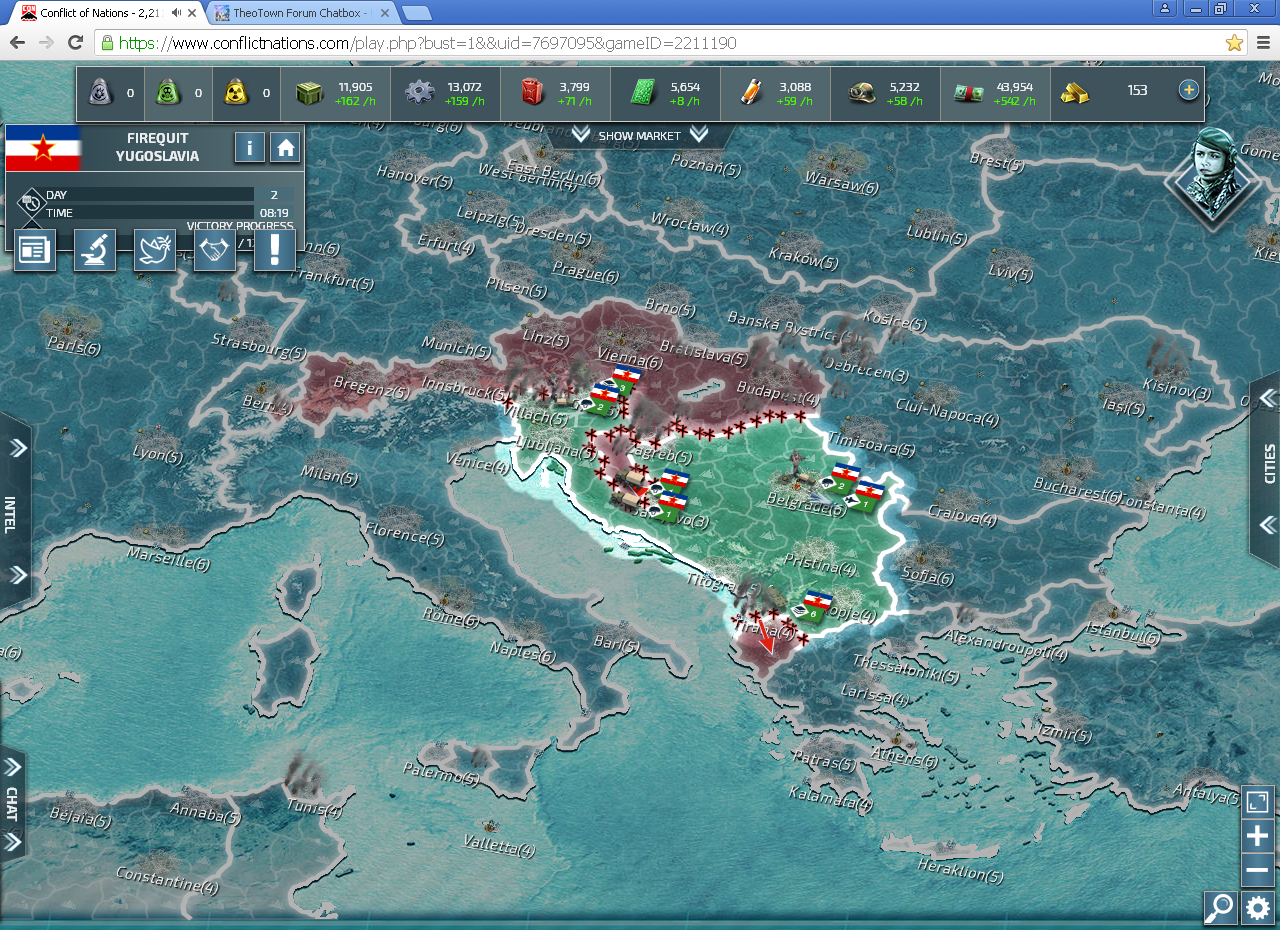Open a new browser tab
The image size is (1280, 930).
(417, 13)
